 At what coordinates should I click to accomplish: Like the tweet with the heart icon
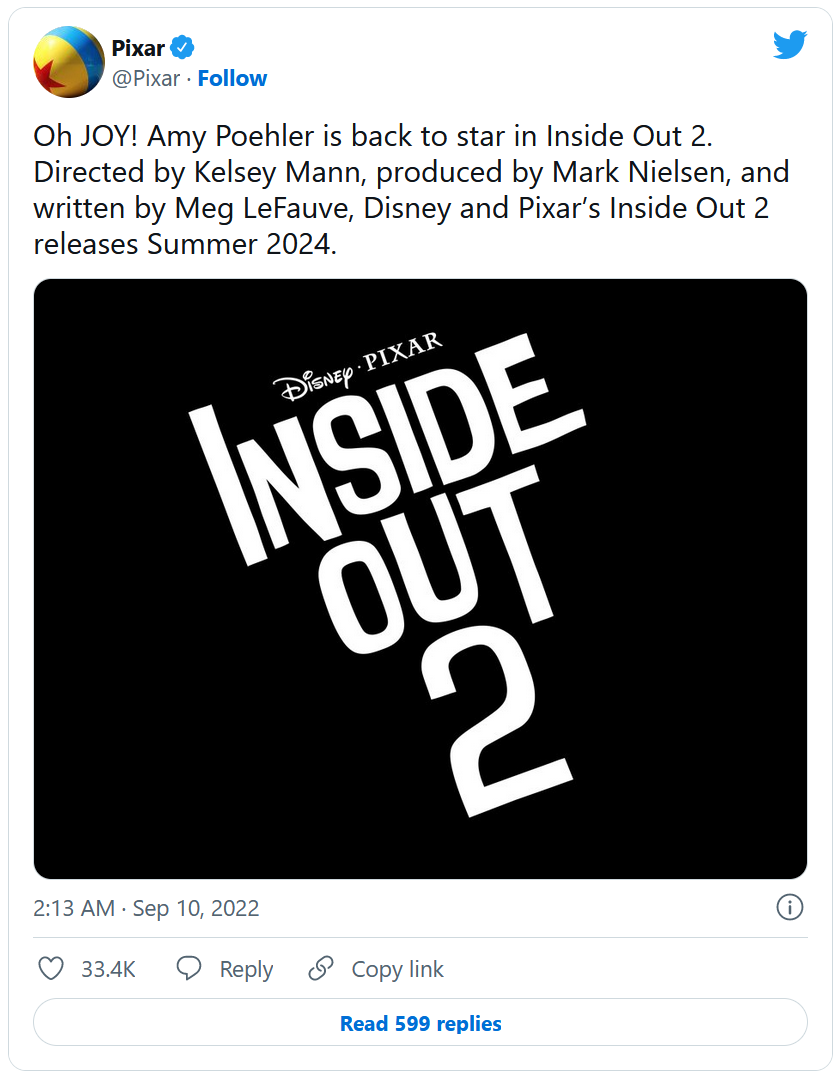(50, 969)
